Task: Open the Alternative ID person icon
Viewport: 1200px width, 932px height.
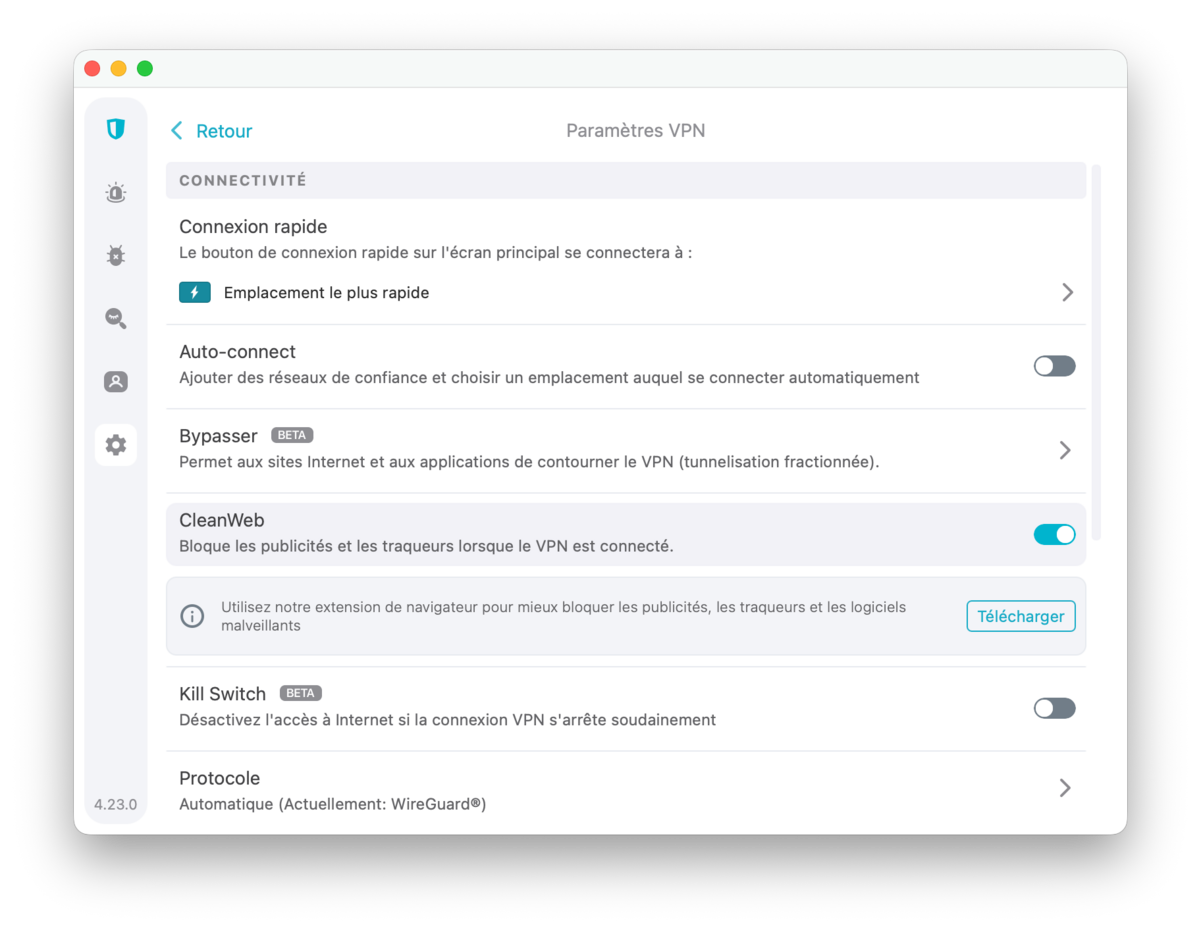Action: pyautogui.click(x=116, y=382)
